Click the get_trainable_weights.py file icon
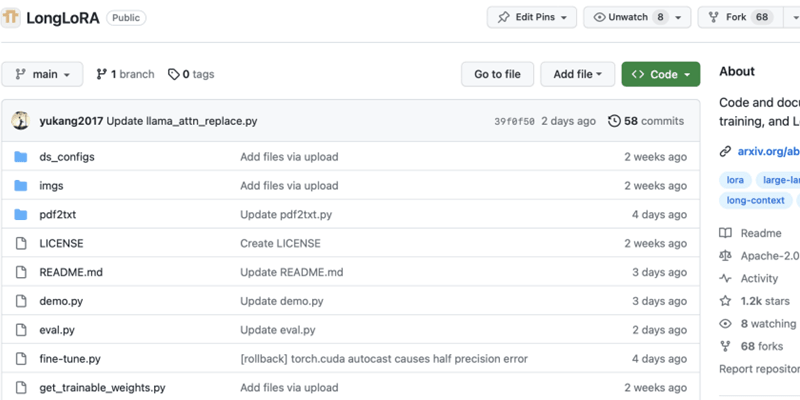800x400 pixels. click(20, 388)
